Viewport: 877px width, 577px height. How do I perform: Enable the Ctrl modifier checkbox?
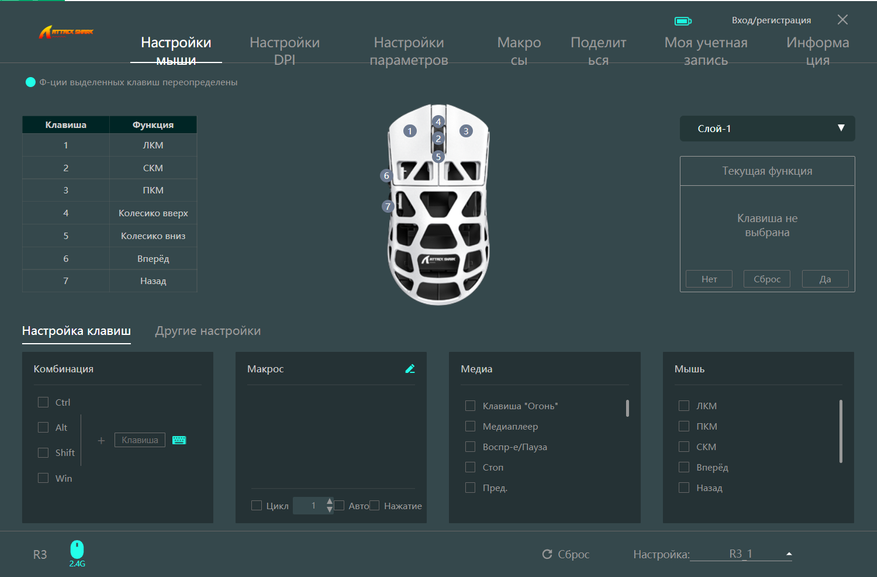pos(43,402)
